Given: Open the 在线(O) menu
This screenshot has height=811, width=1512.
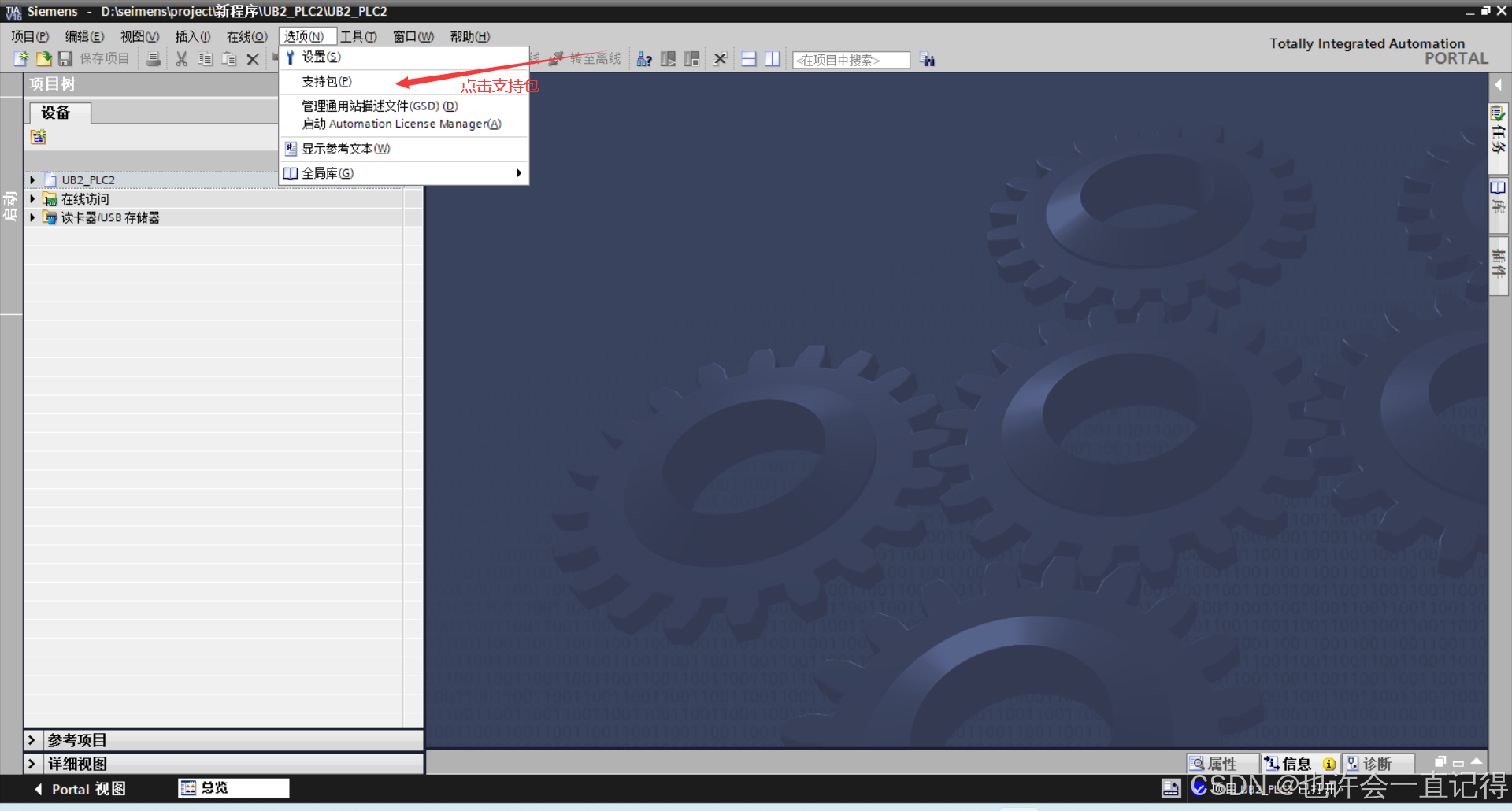Looking at the screenshot, I should pos(247,36).
